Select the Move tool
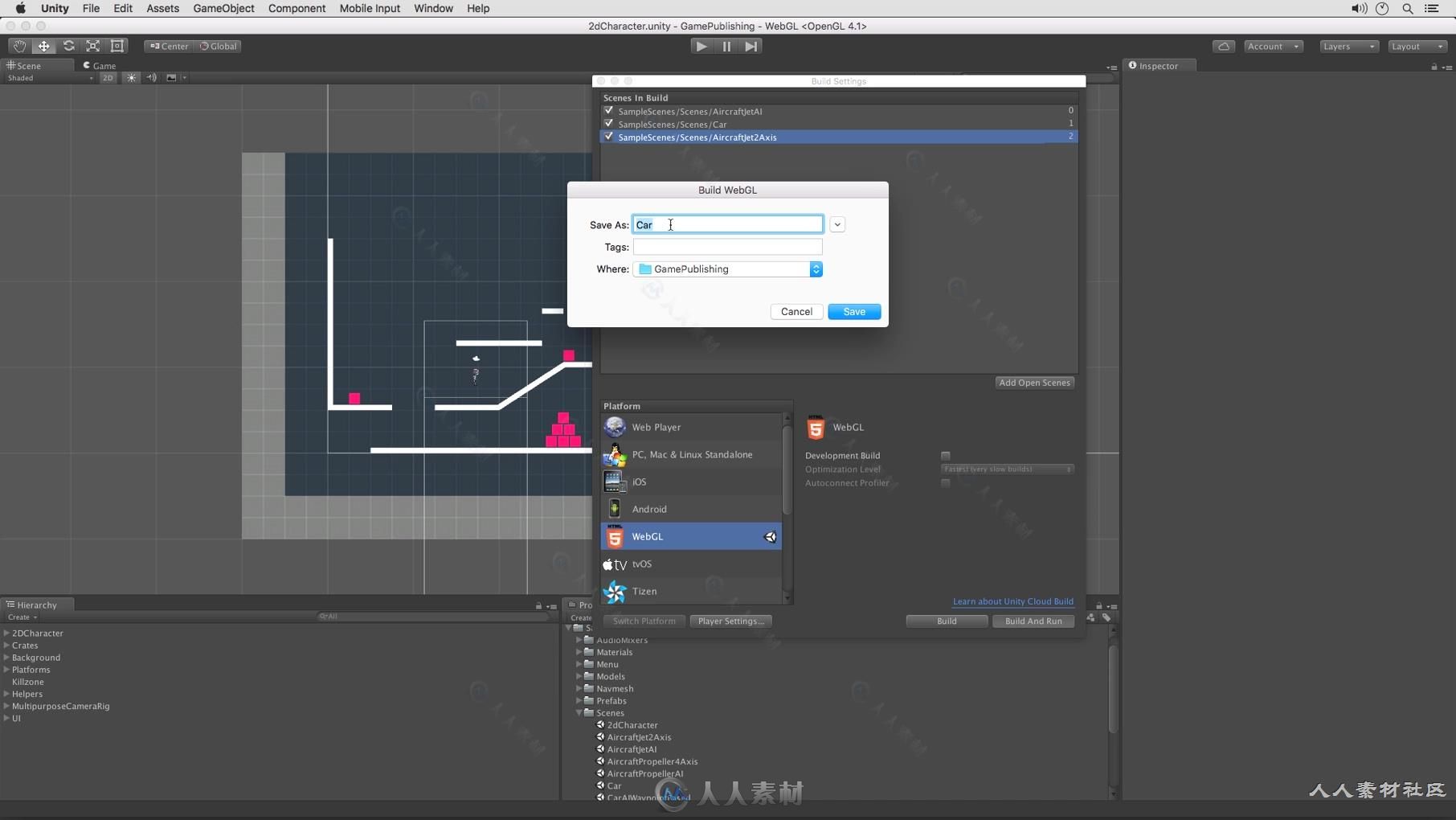 (43, 46)
